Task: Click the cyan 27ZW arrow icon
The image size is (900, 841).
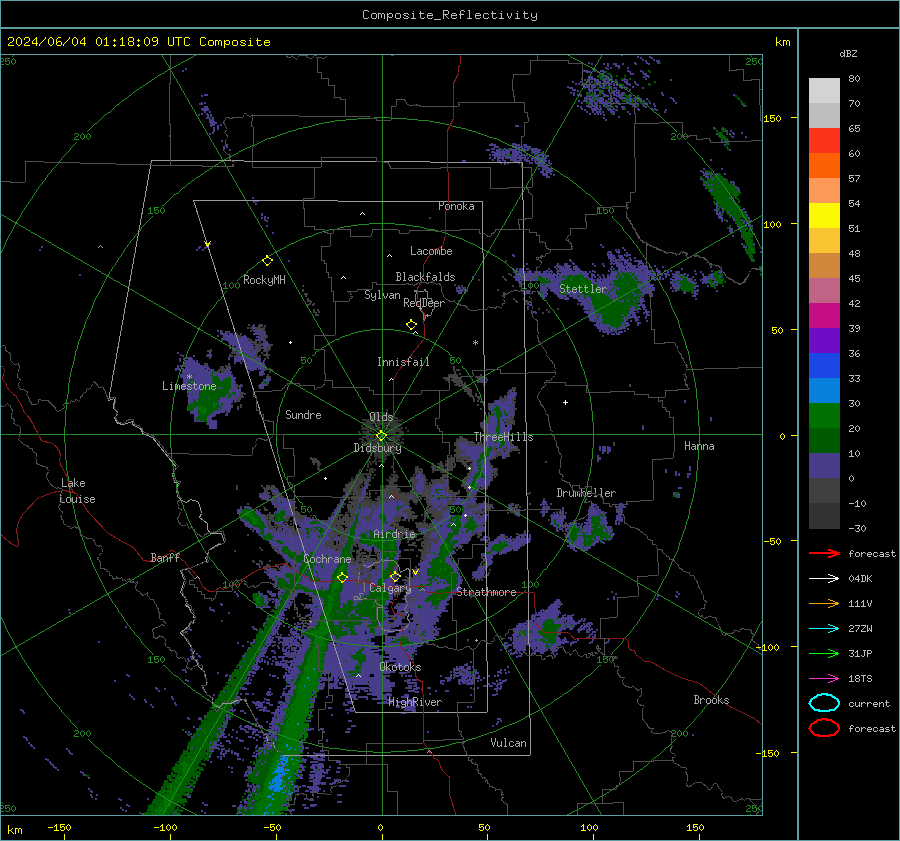Action: click(824, 629)
